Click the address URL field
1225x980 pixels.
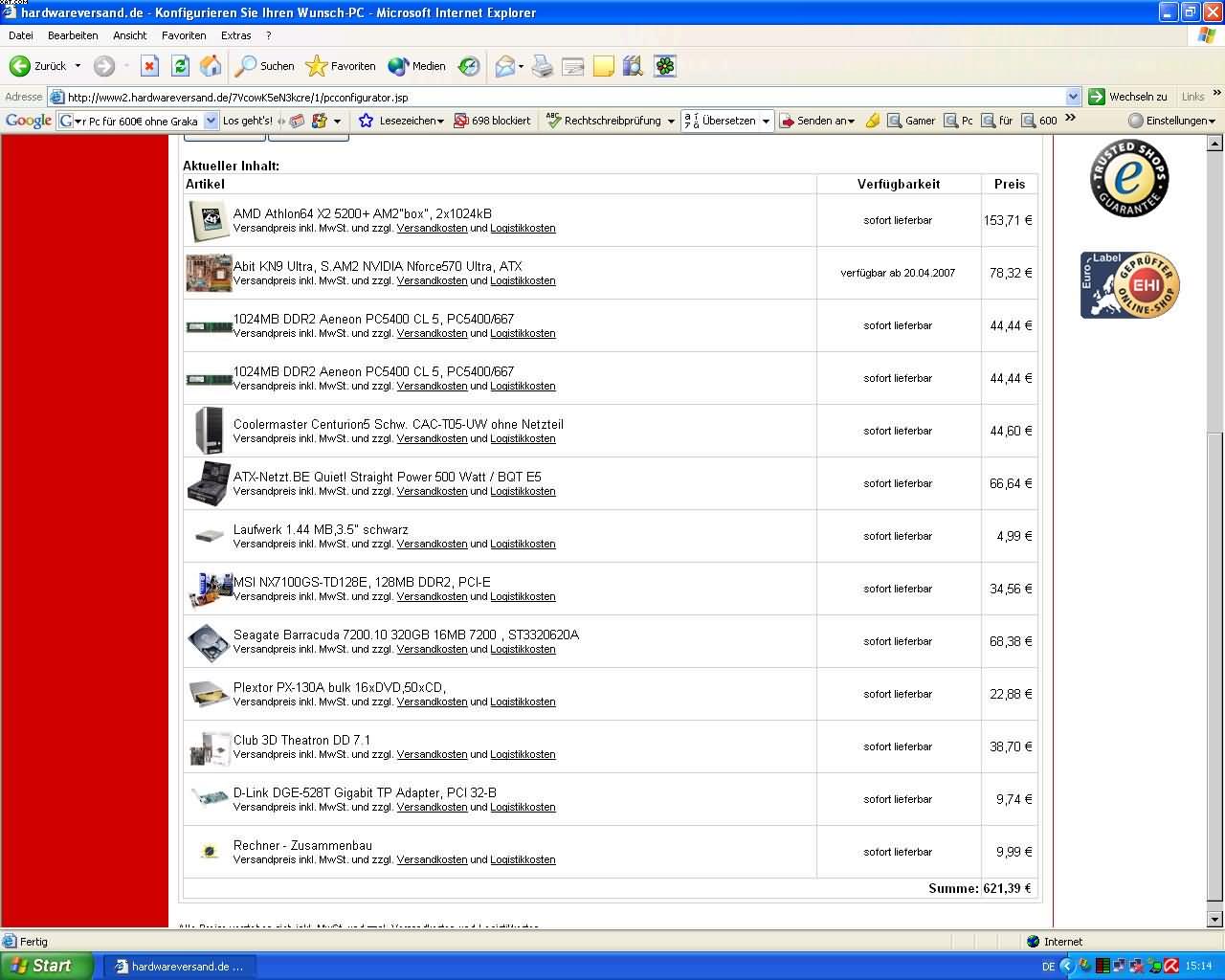click(564, 97)
